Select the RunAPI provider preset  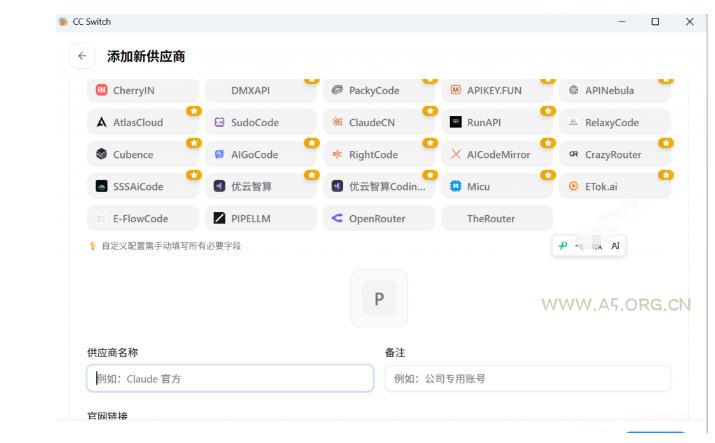coord(497,122)
